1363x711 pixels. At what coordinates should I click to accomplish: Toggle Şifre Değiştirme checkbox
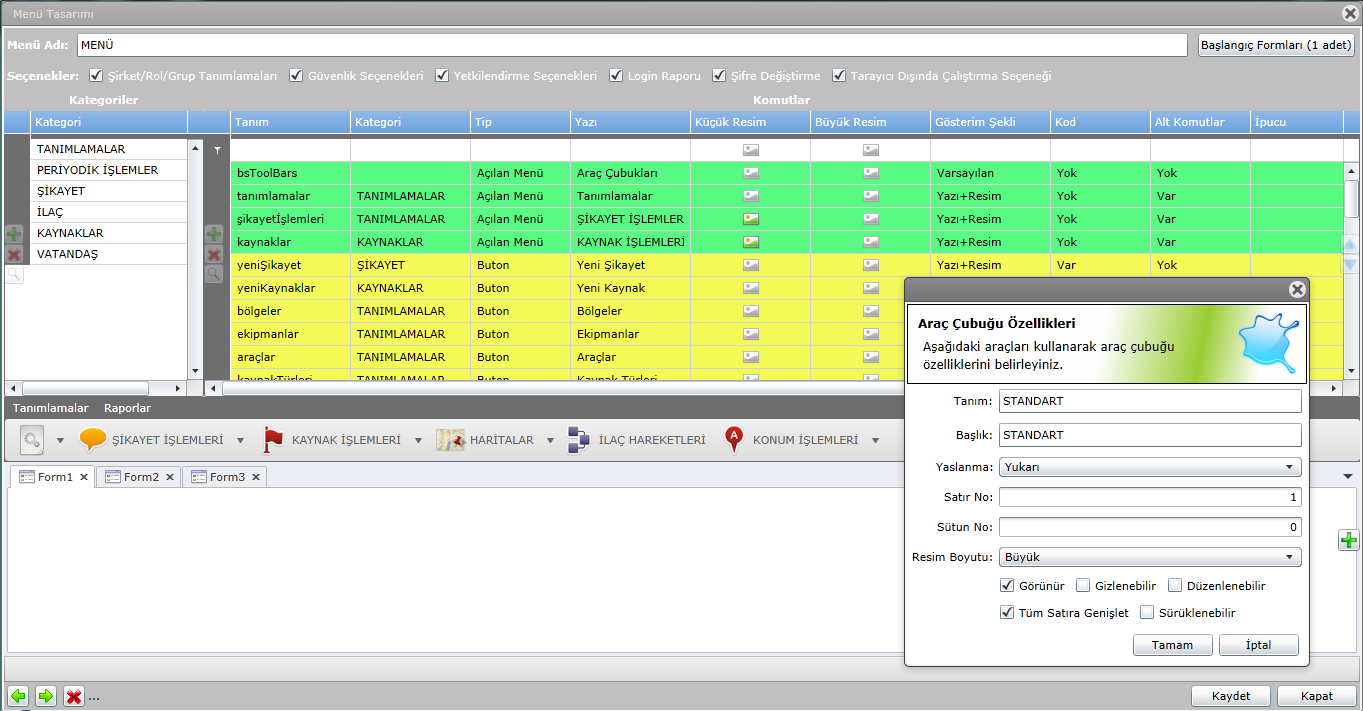click(720, 75)
